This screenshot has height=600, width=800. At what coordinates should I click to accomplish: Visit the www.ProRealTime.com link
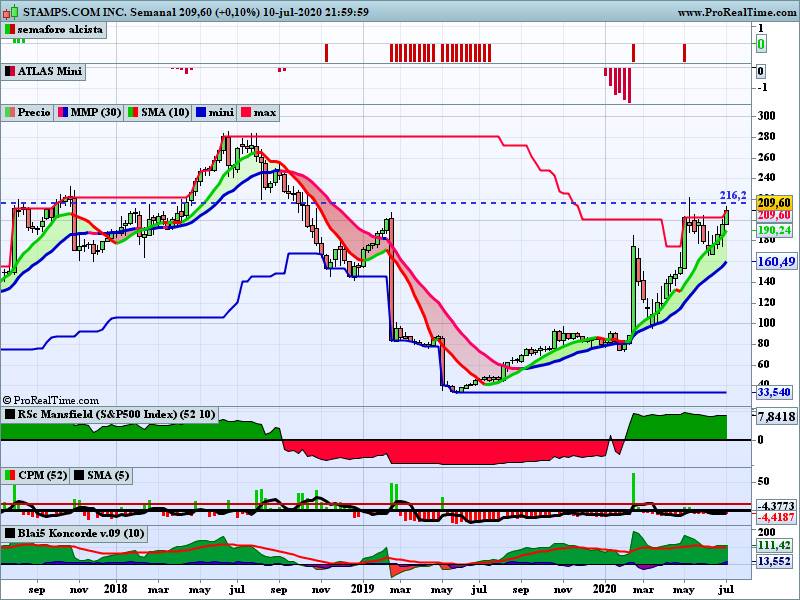738,12
